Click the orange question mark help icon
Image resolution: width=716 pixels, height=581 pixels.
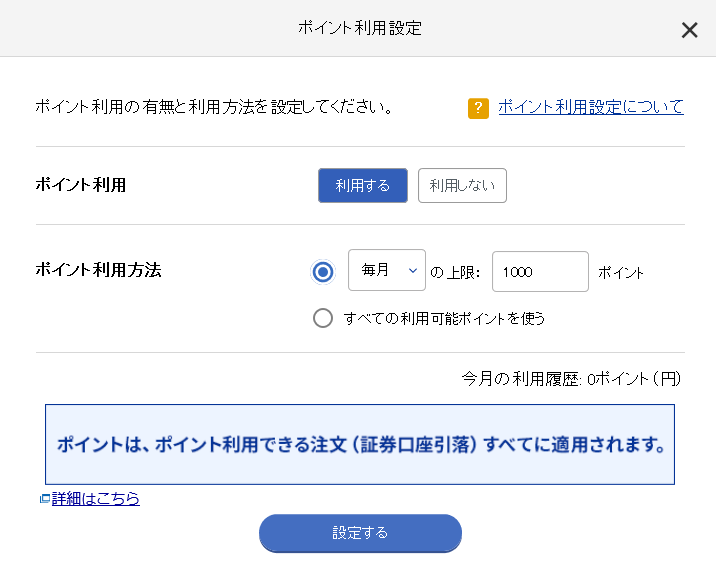click(x=478, y=108)
